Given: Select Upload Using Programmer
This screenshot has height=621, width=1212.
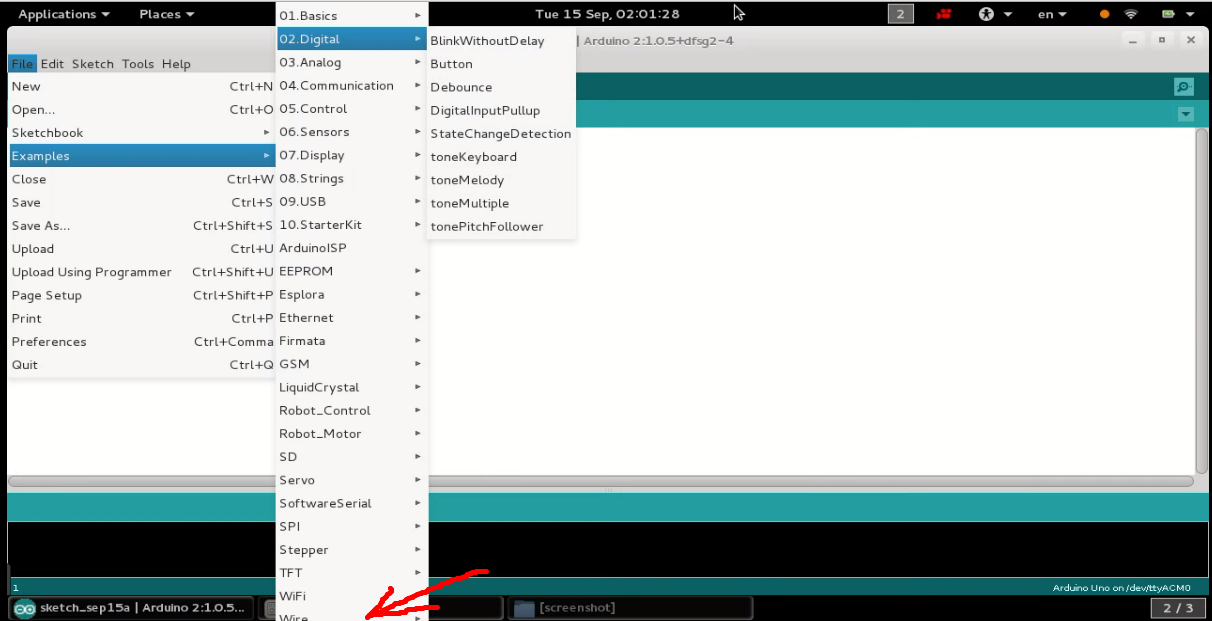Looking at the screenshot, I should [142, 272].
